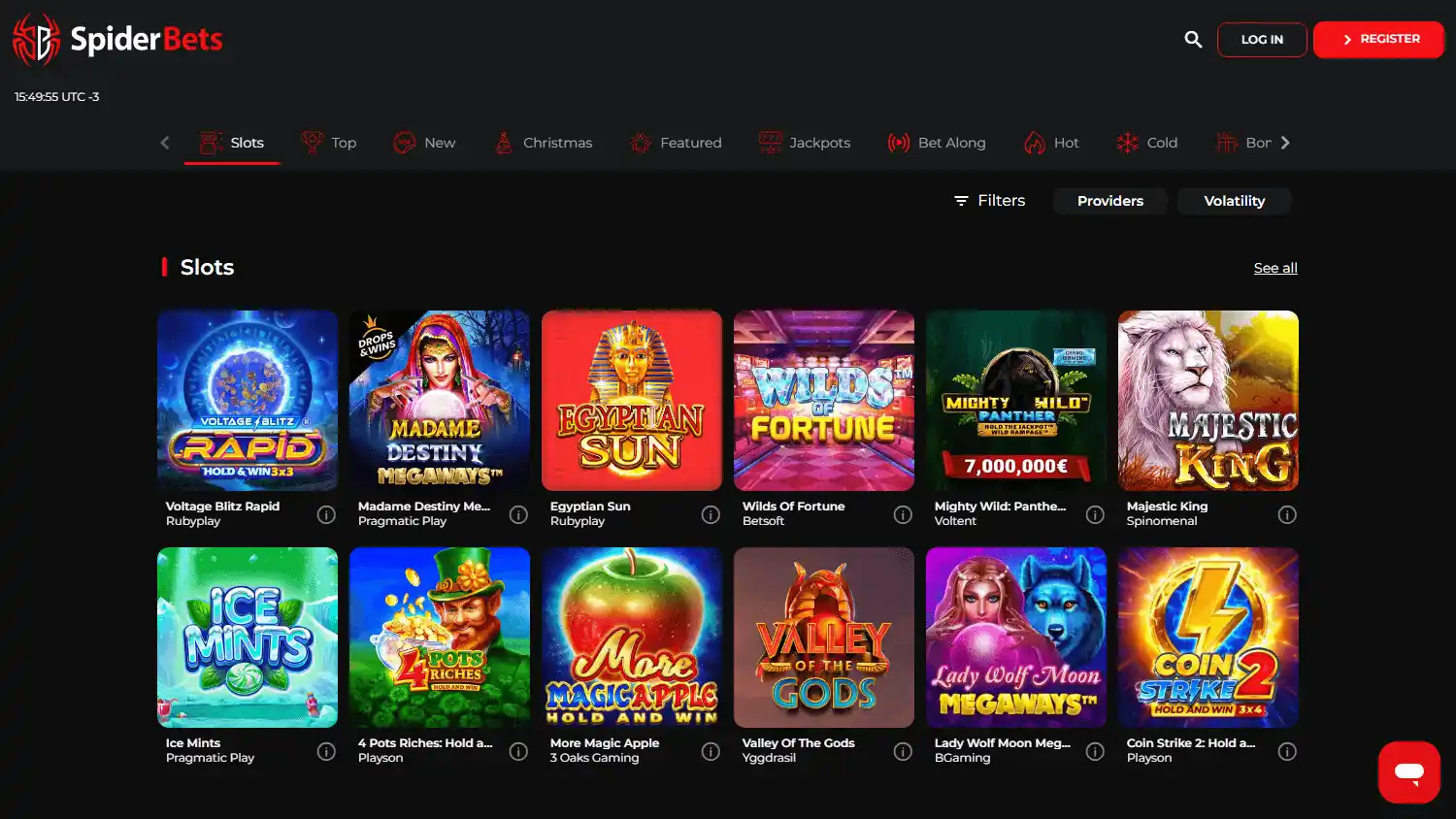
Task: Launch the Wilds Of Fortune thumbnail
Action: [x=824, y=401]
